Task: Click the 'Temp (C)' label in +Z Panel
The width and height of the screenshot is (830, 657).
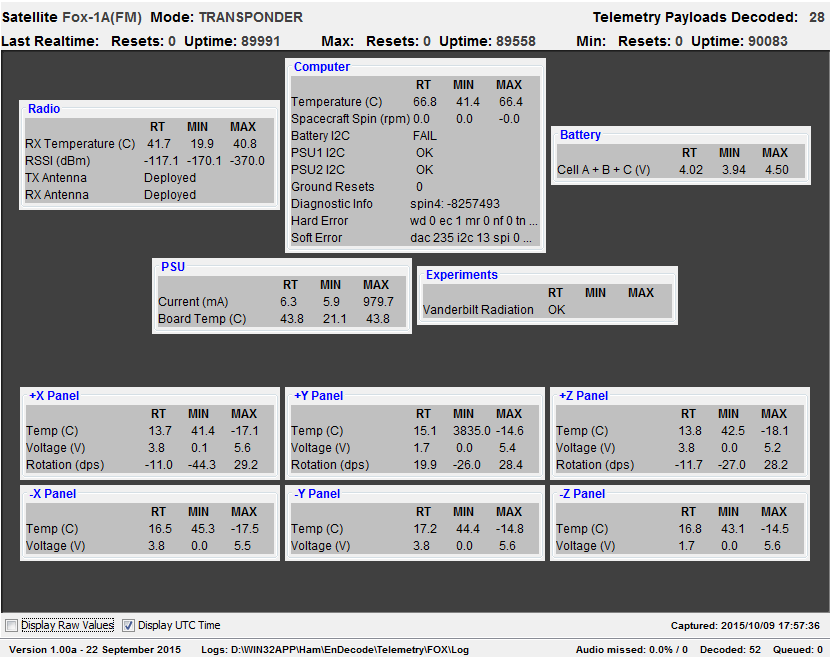Action: point(582,431)
